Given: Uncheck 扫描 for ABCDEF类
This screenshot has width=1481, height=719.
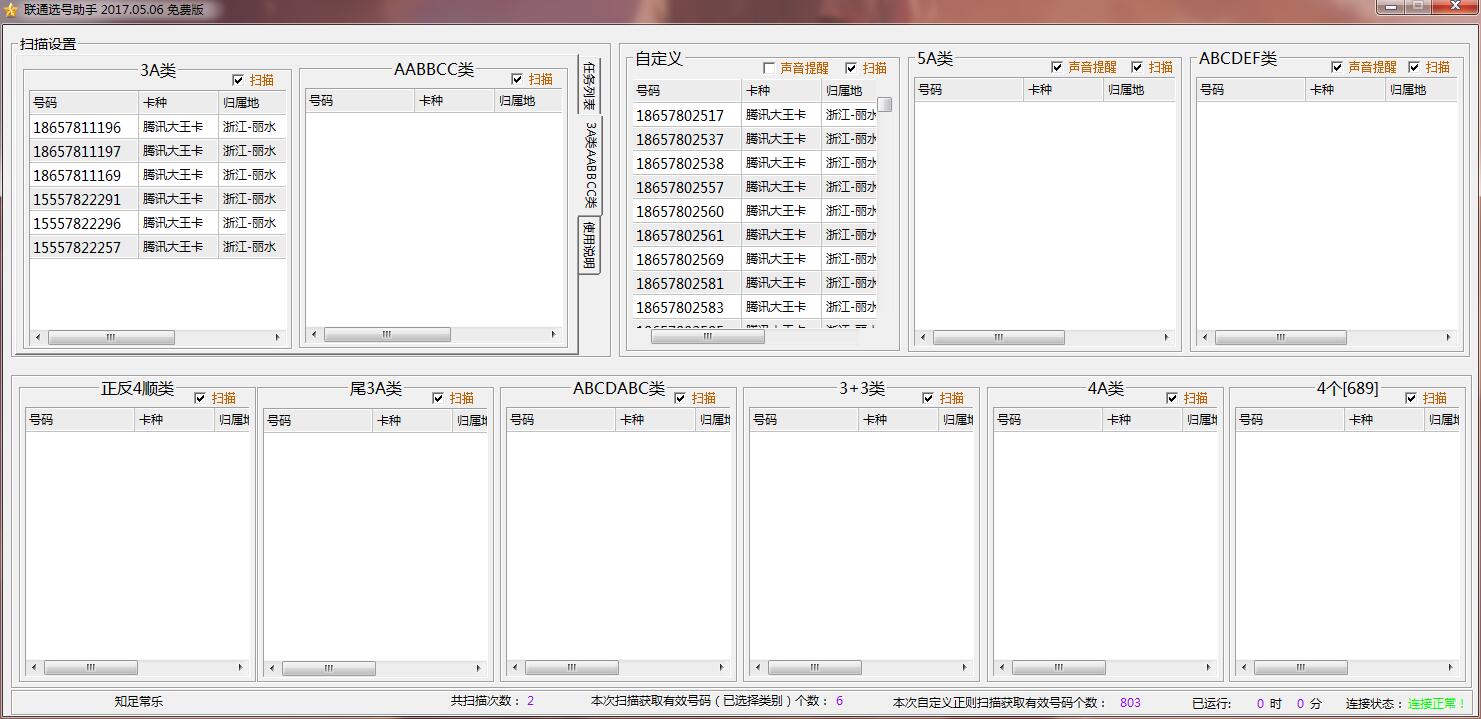Looking at the screenshot, I should click(x=1414, y=67).
